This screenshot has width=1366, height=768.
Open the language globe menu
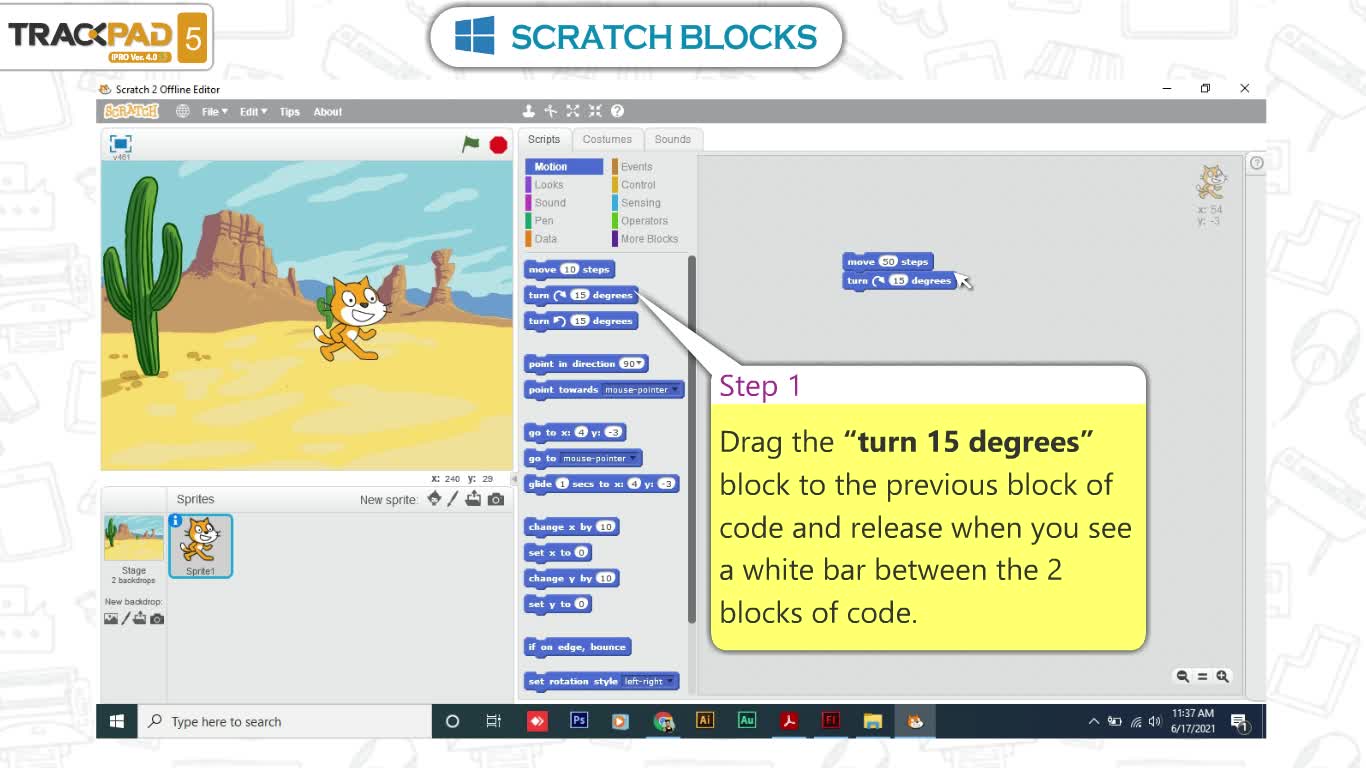click(x=182, y=111)
